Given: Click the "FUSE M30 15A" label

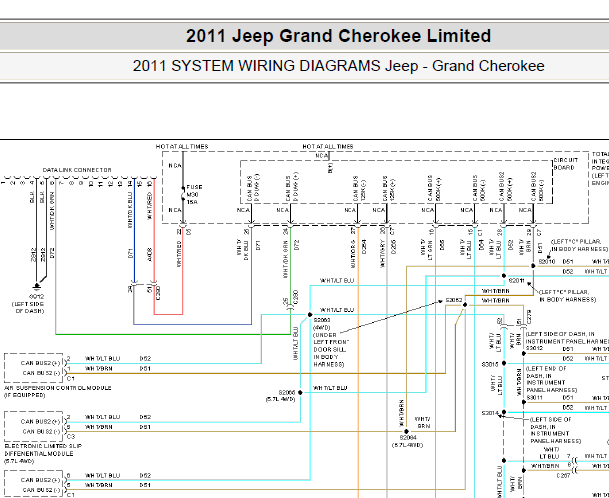Looking at the screenshot, I should click(195, 194).
